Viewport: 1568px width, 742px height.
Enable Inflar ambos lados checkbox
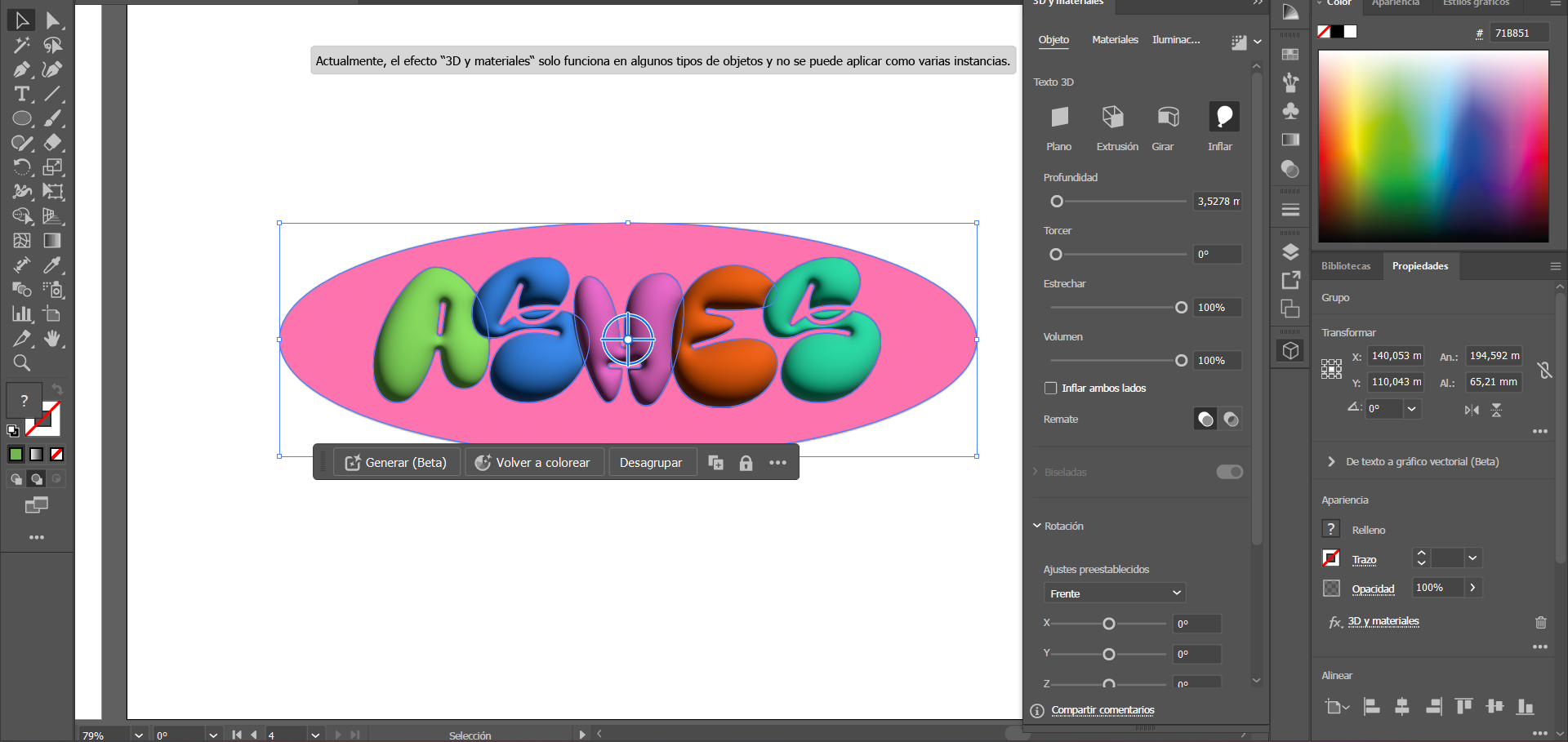(1051, 389)
